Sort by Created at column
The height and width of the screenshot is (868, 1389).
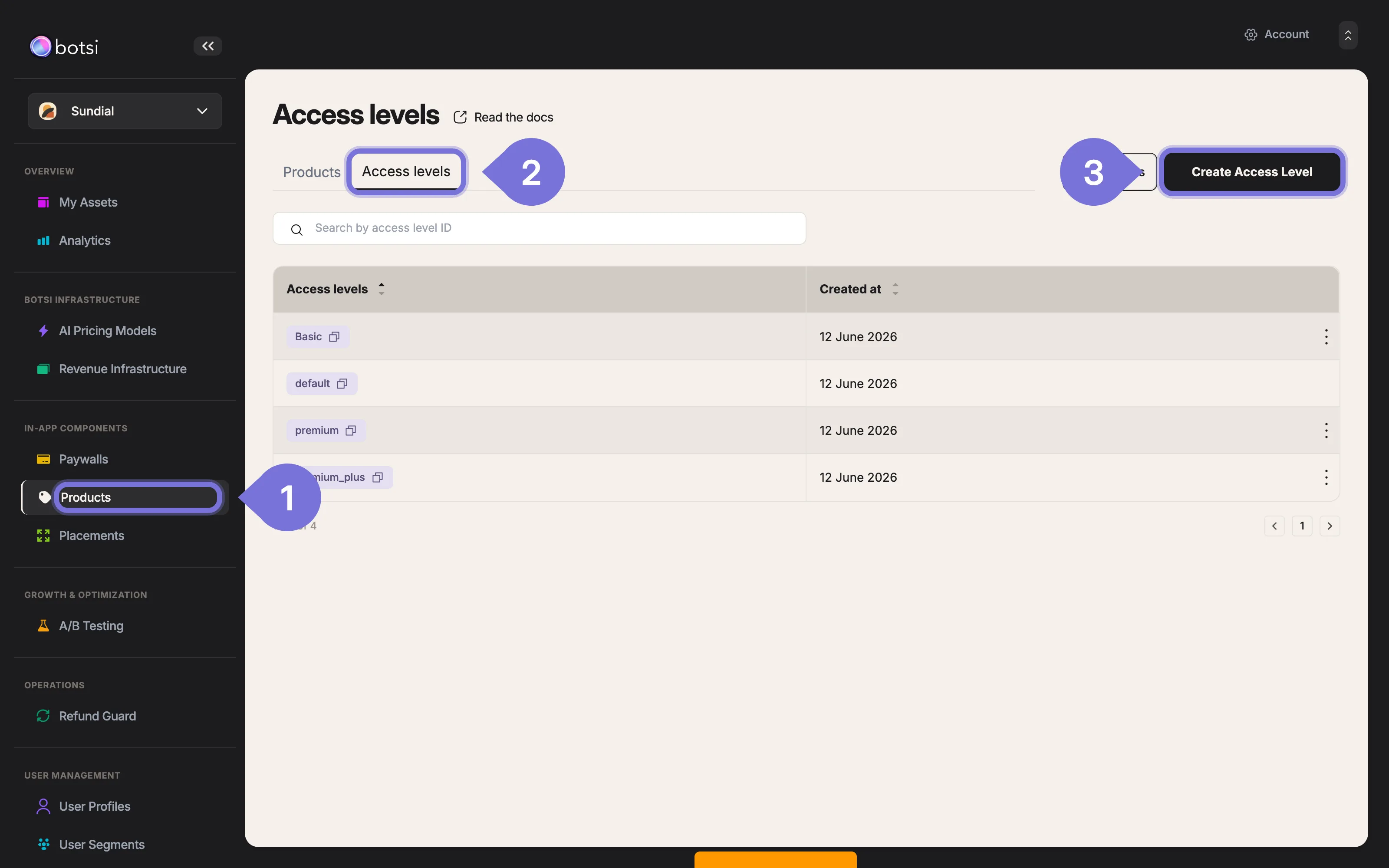point(895,289)
